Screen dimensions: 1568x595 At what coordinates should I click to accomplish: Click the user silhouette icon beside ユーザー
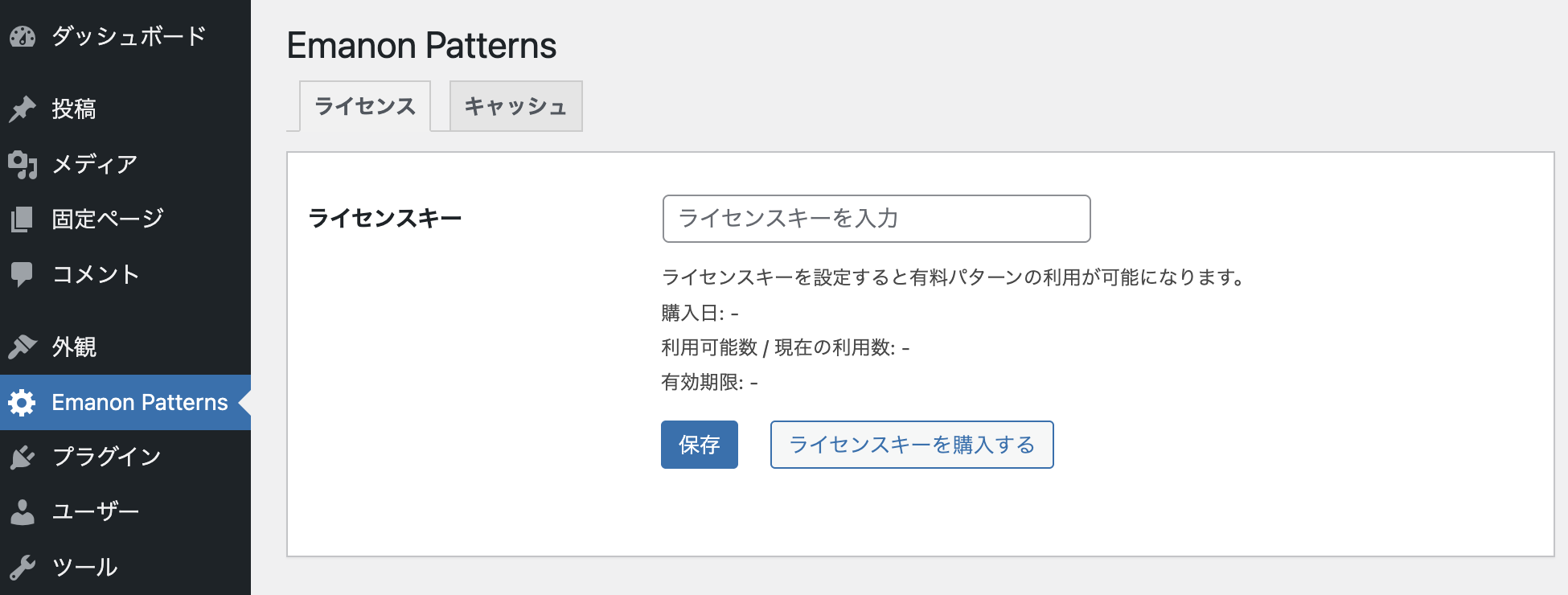pos(23,511)
